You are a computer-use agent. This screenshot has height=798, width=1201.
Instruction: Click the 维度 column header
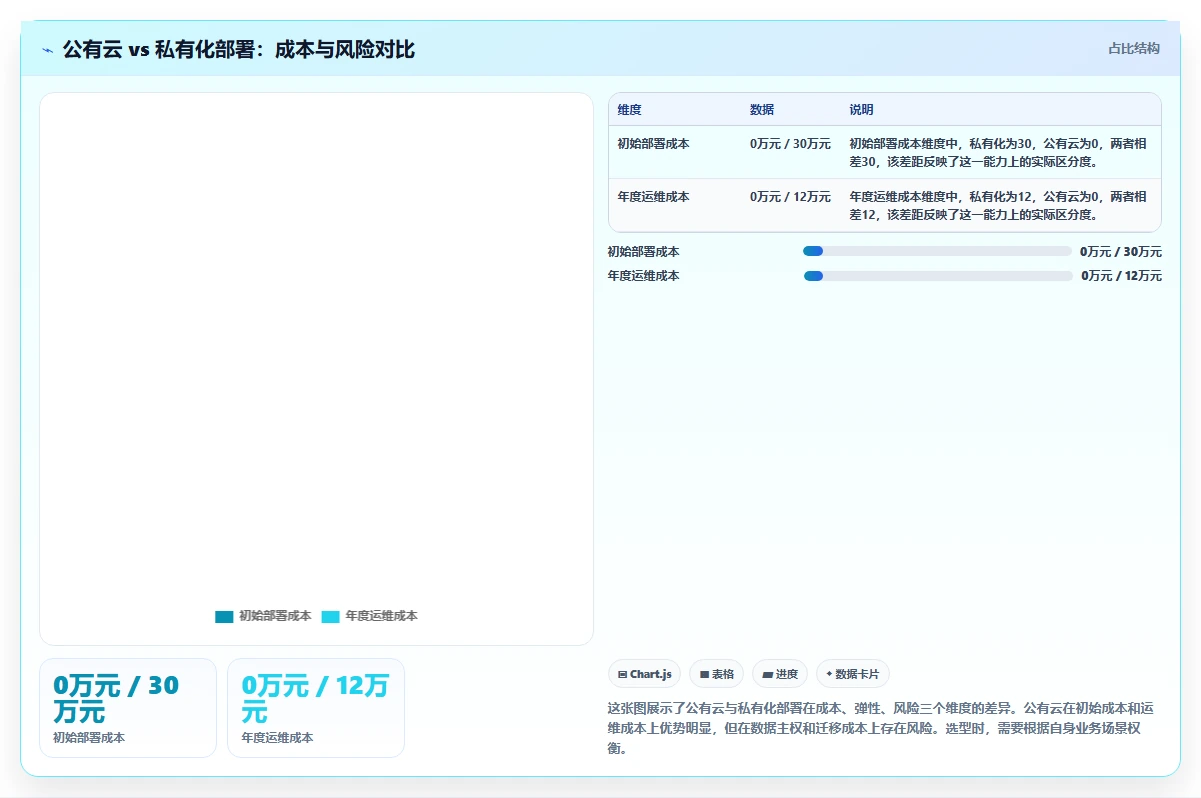tap(630, 109)
